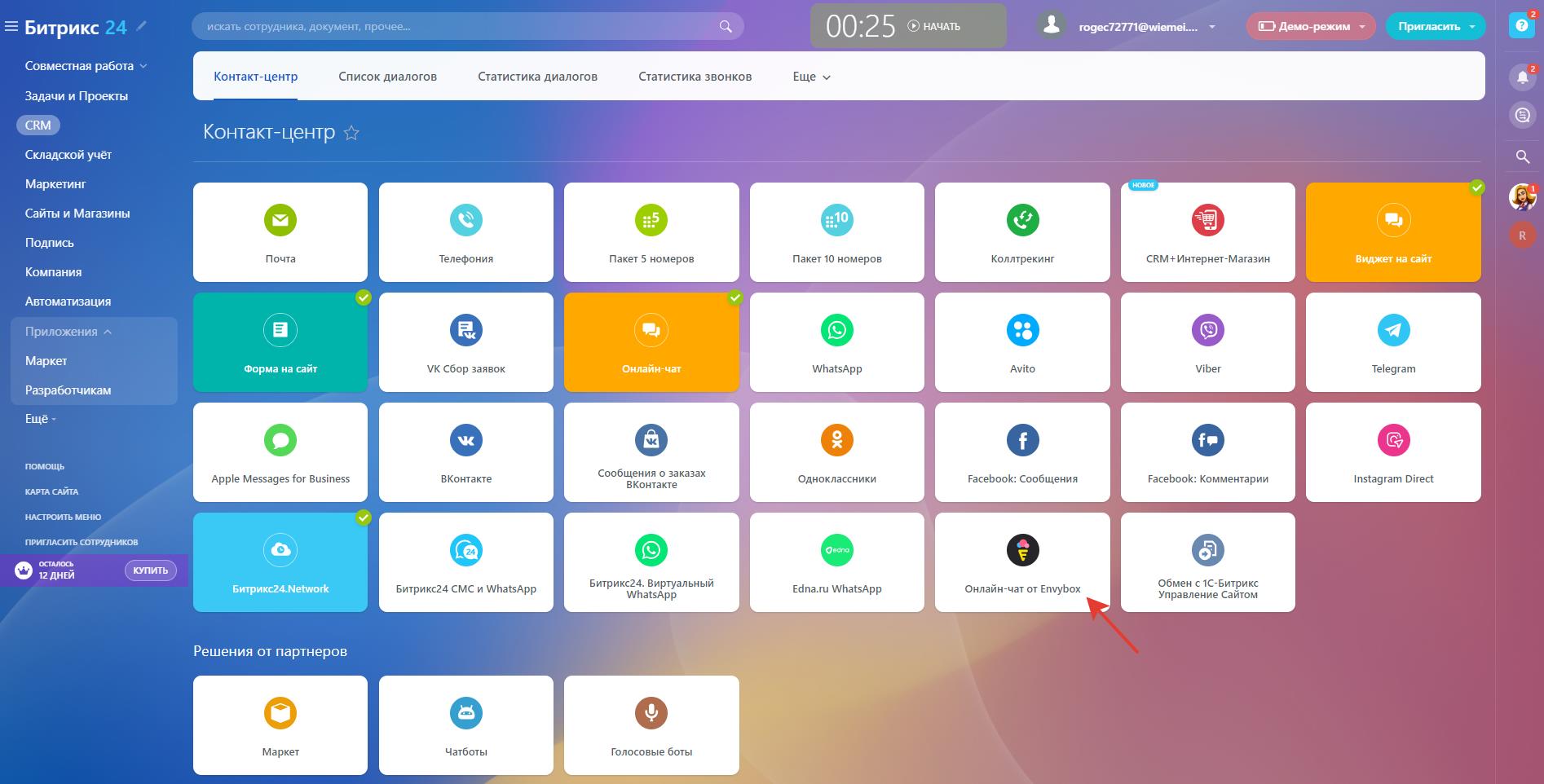Open the Телефония tile
Screen dimensions: 1544x784
pyautogui.click(x=466, y=232)
